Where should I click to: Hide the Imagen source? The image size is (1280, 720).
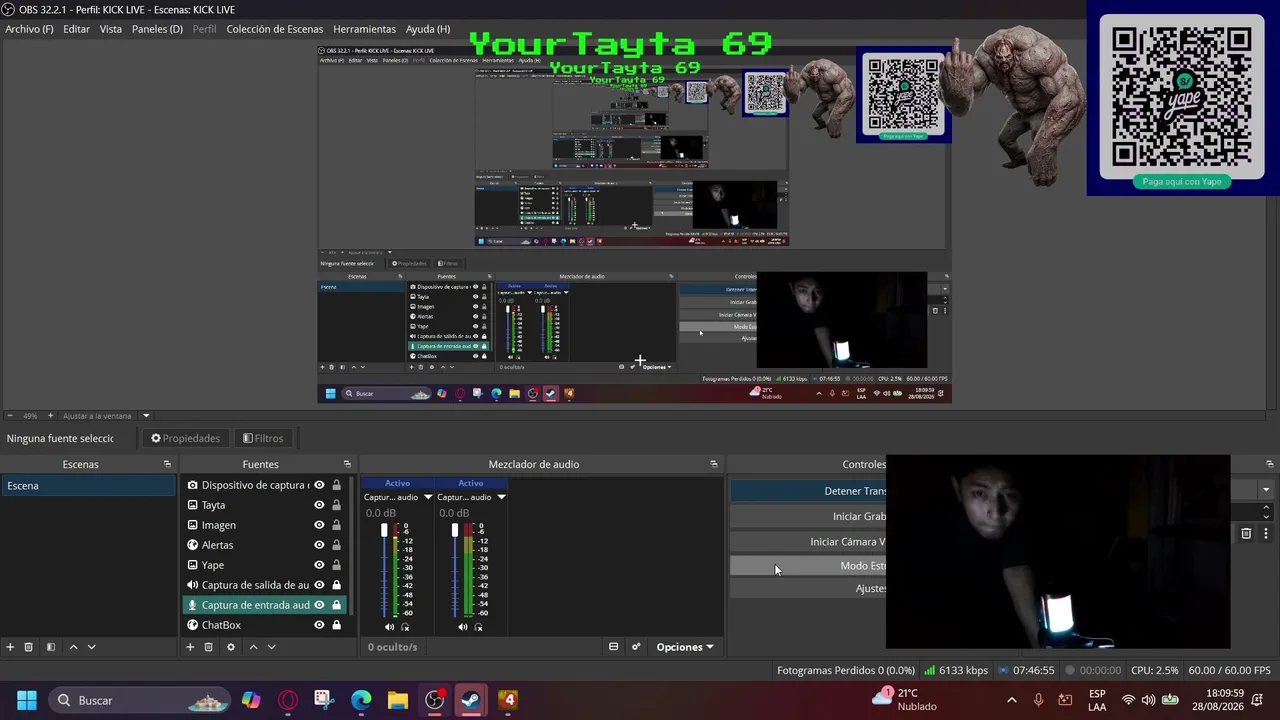[x=319, y=525]
